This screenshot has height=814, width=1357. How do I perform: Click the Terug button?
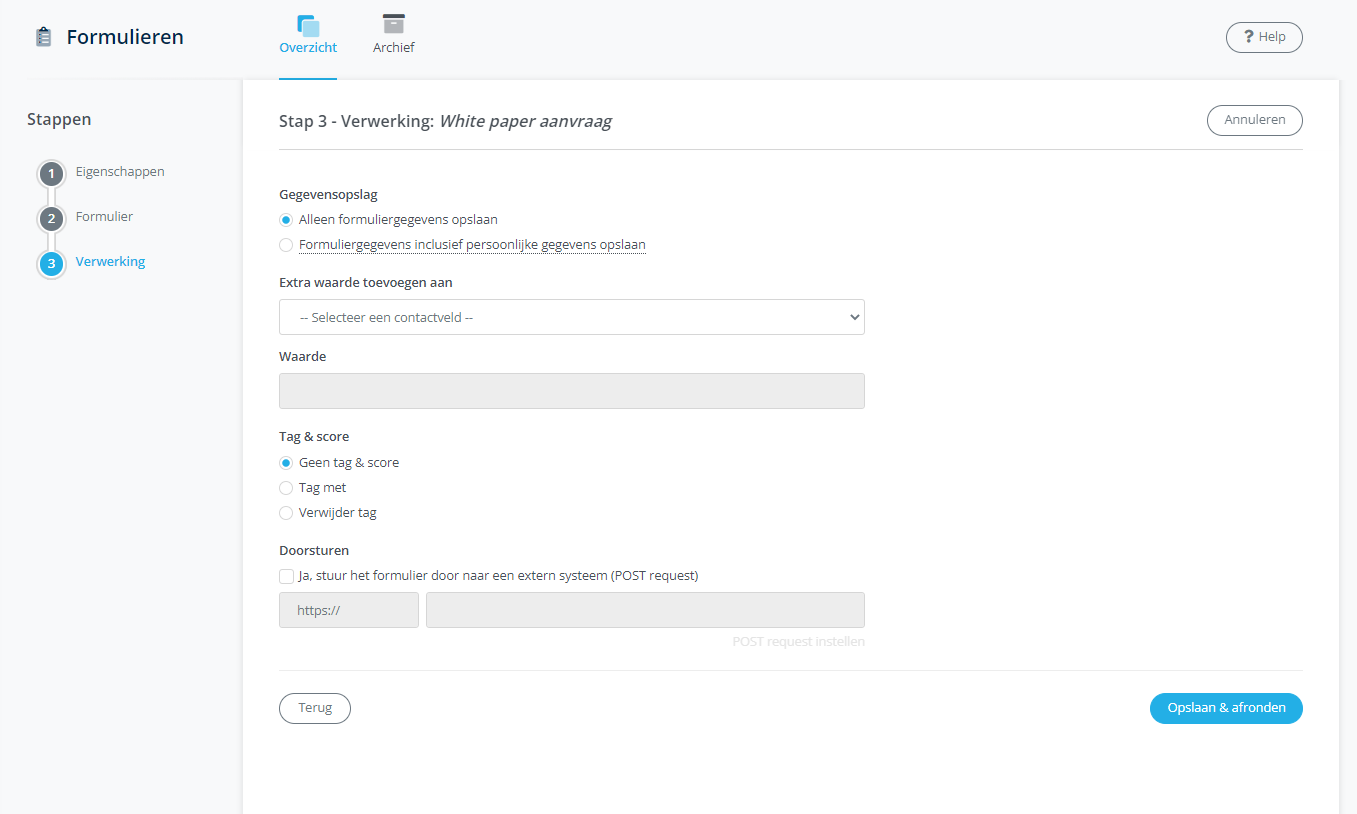coord(314,708)
